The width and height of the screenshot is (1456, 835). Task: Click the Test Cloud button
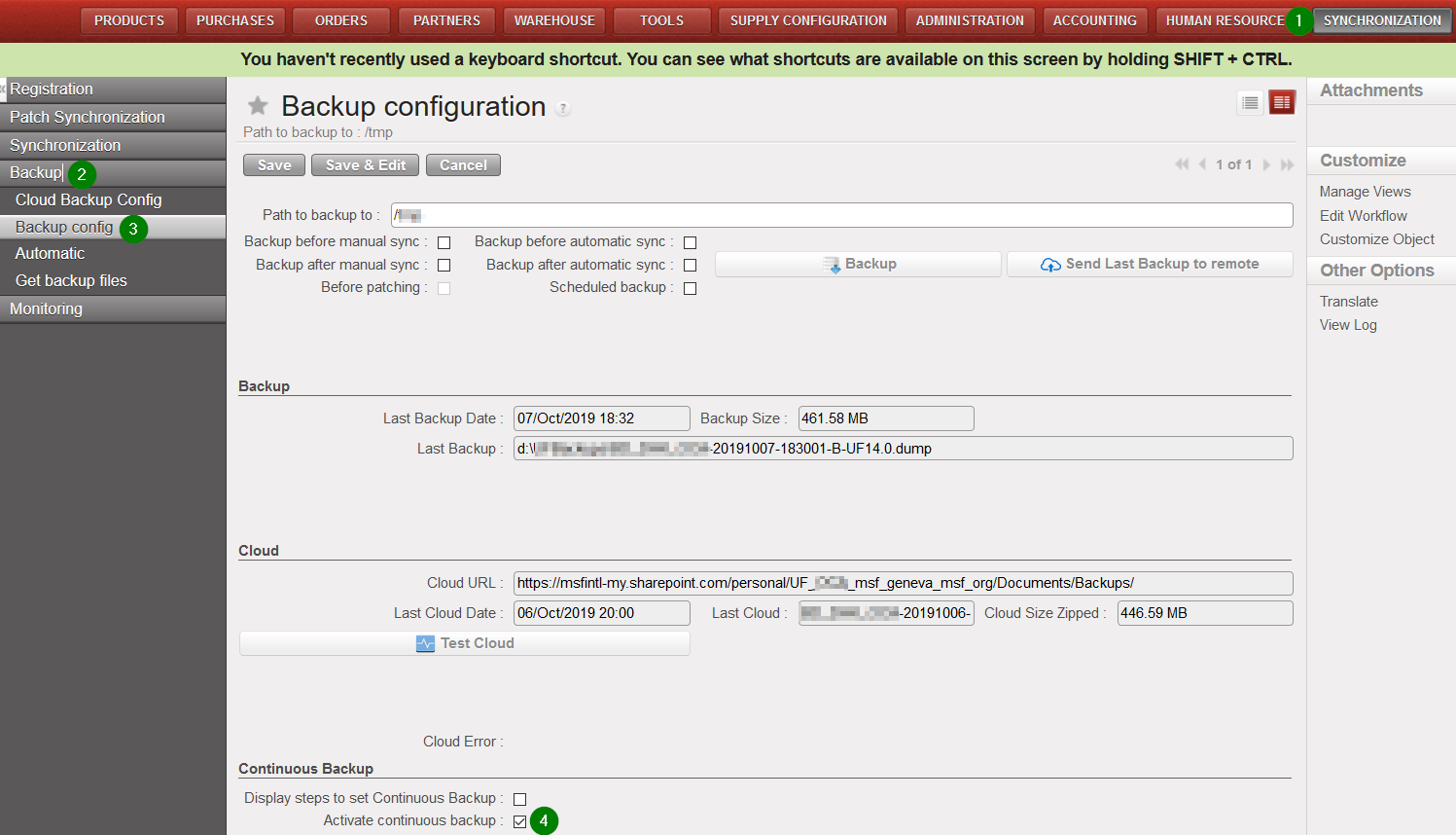click(x=465, y=643)
